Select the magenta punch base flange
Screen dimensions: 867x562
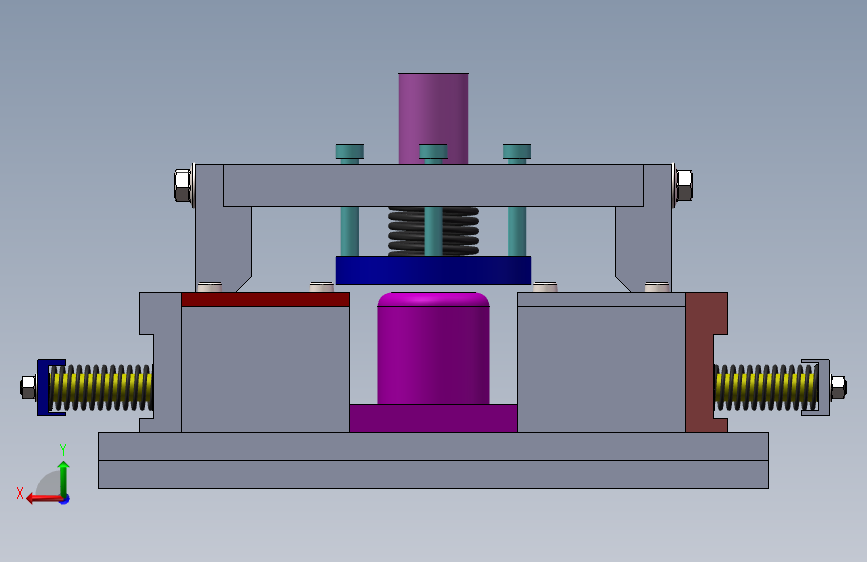tap(434, 418)
